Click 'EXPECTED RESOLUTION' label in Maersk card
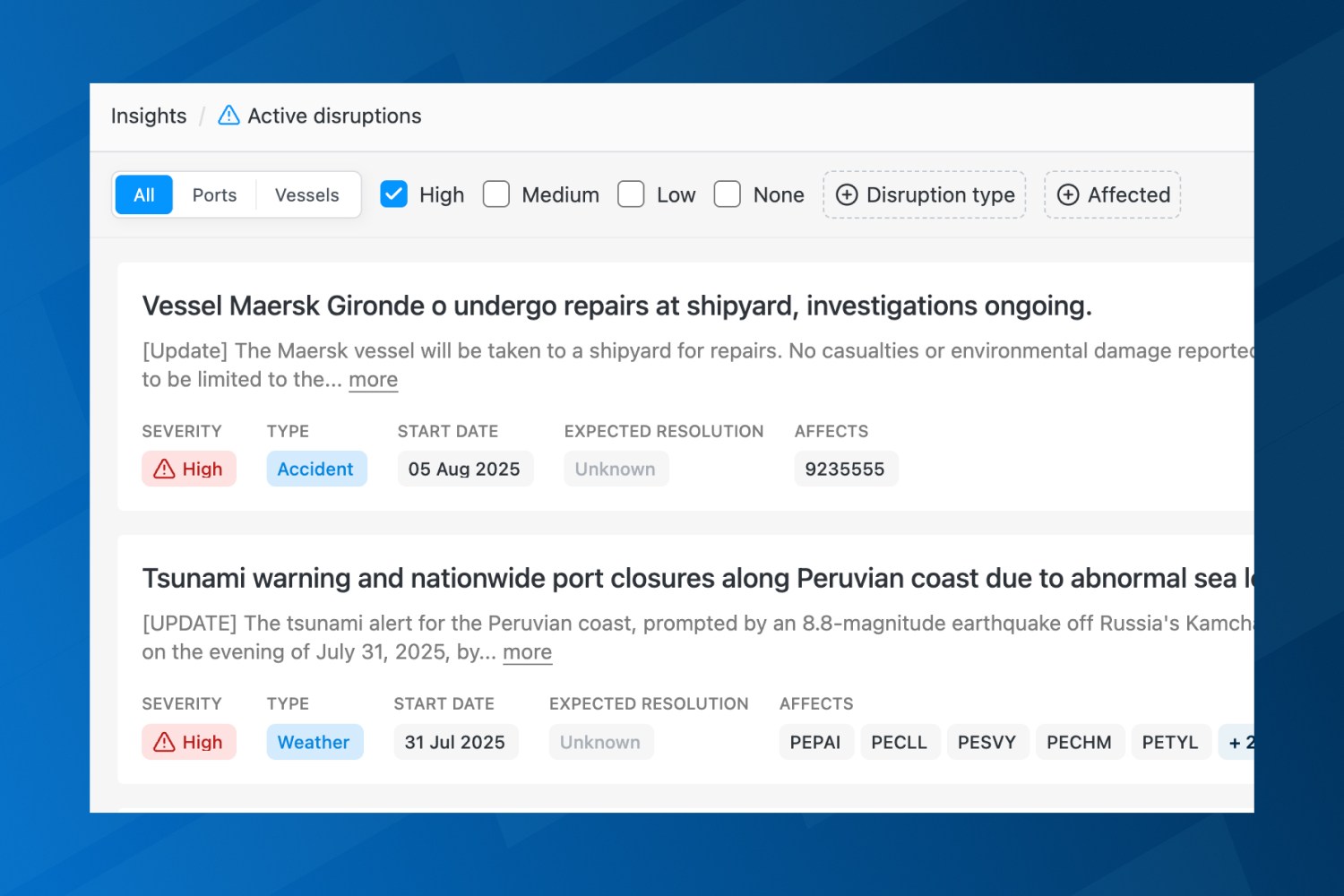1344x896 pixels. pyautogui.click(x=664, y=431)
